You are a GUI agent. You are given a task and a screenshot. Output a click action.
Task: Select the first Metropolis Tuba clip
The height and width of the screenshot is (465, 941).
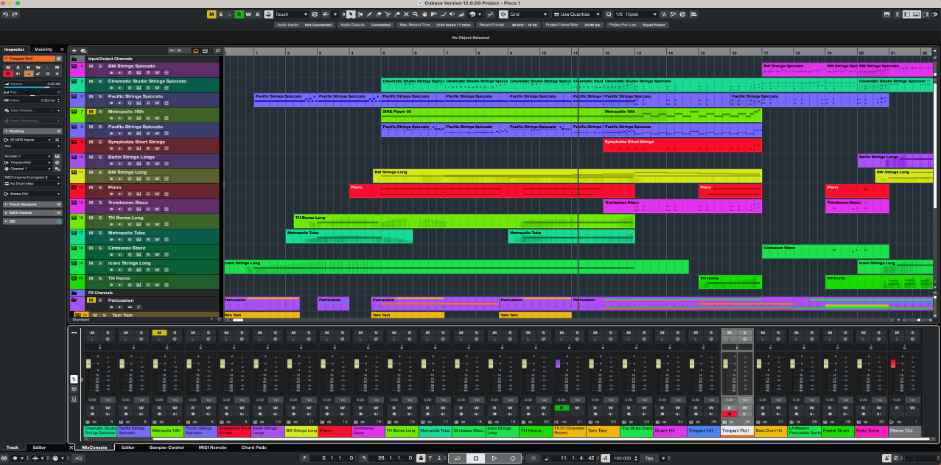(349, 236)
